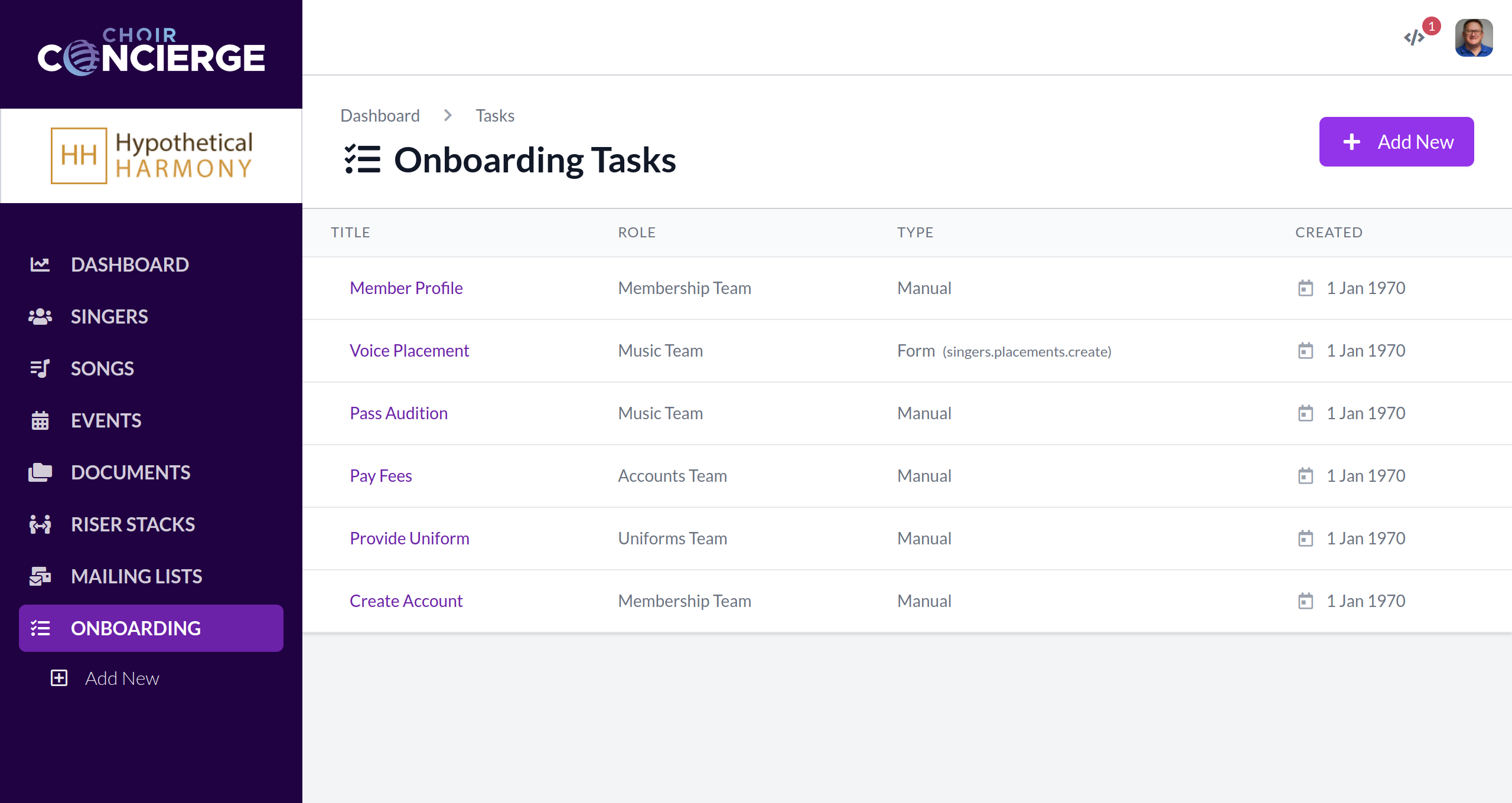Click 'Accounts Team' role cell
This screenshot has width=1512, height=803.
(x=672, y=476)
